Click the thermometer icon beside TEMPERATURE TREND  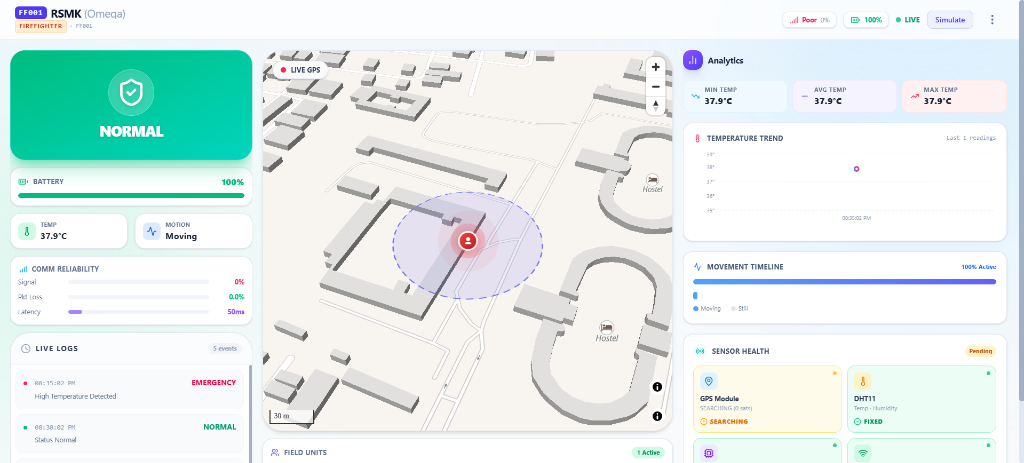pyautogui.click(x=697, y=138)
